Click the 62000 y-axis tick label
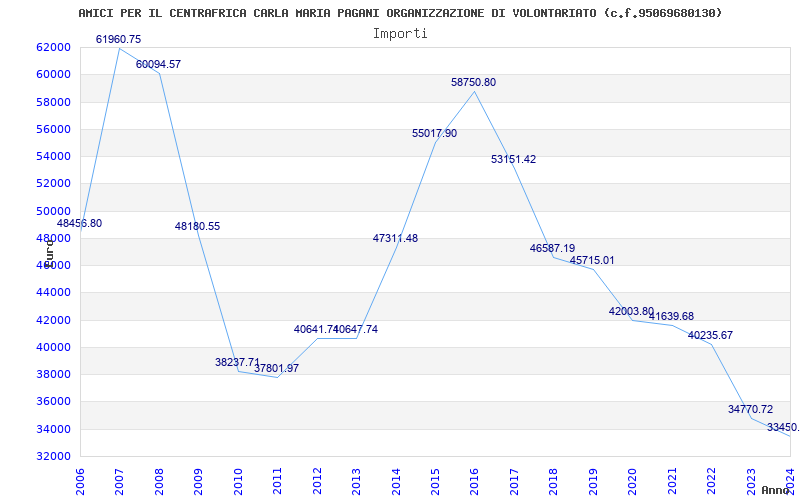 pyautogui.click(x=53, y=47)
